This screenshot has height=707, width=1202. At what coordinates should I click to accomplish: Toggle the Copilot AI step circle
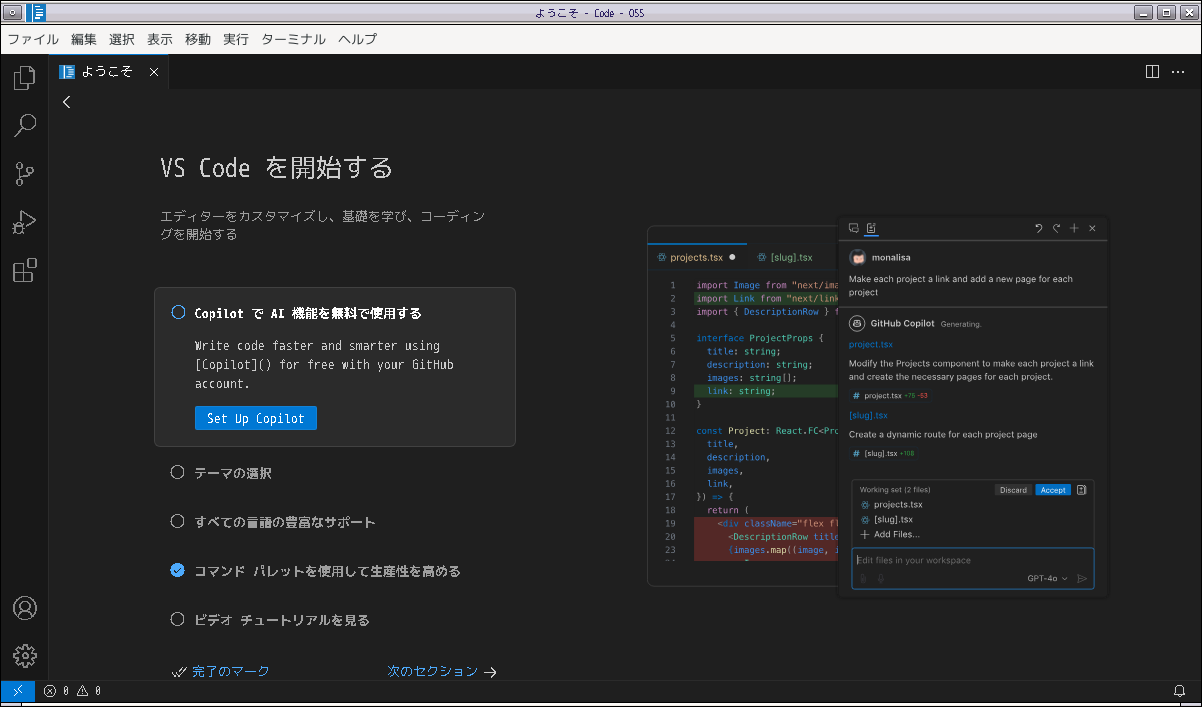click(178, 312)
